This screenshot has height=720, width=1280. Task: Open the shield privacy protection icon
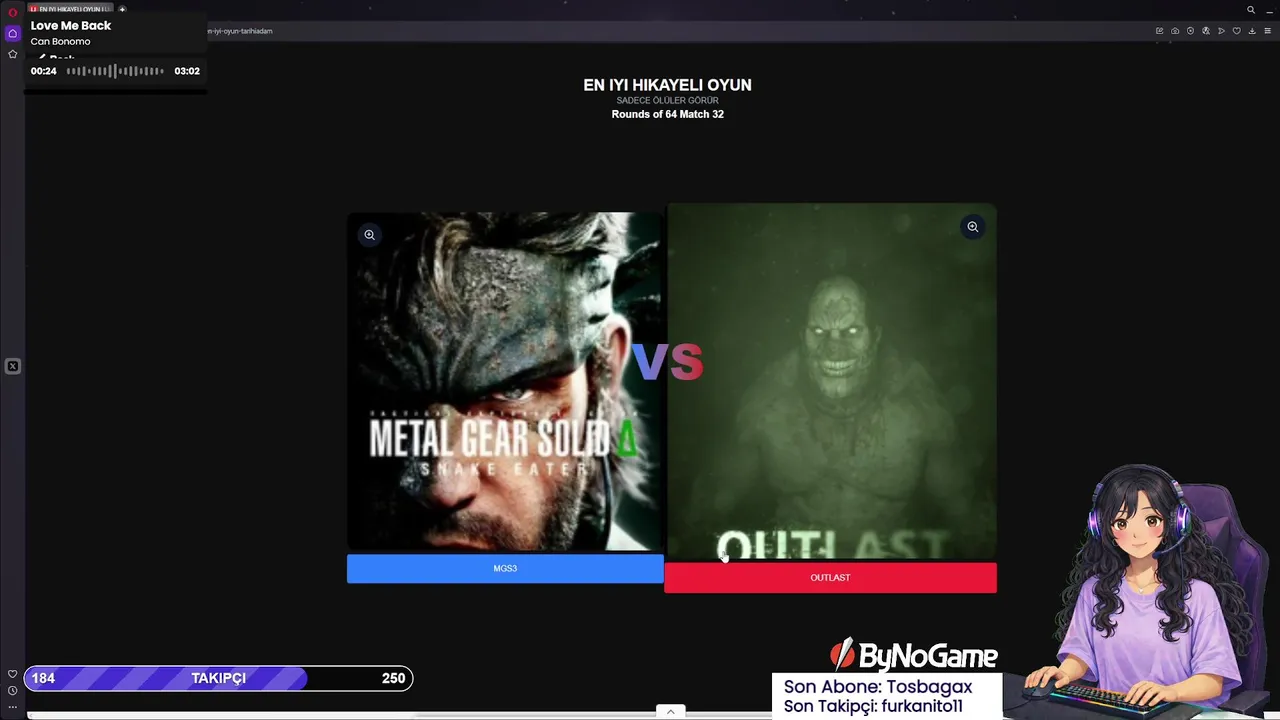(1190, 31)
